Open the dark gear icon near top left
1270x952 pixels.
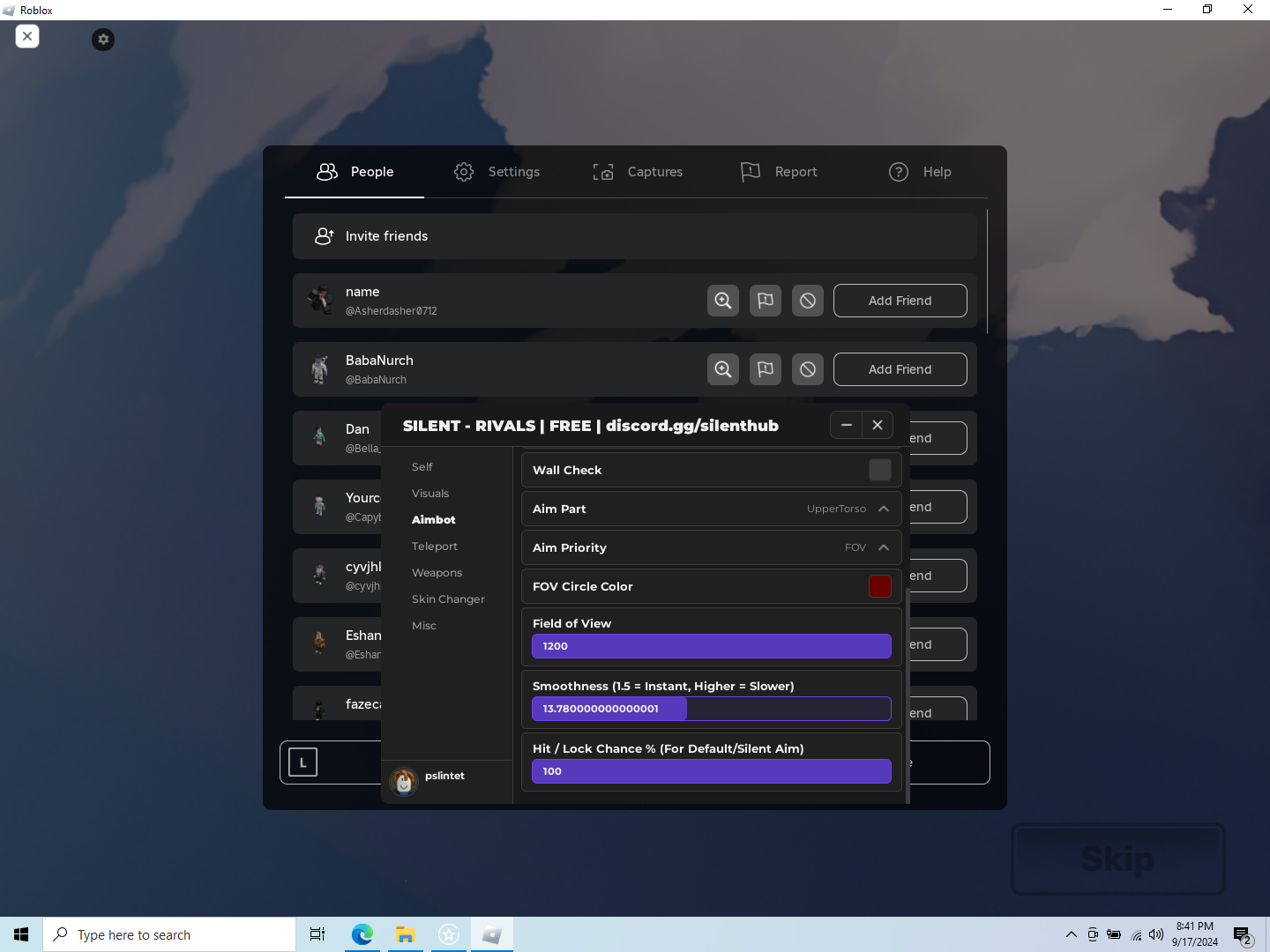click(x=103, y=39)
